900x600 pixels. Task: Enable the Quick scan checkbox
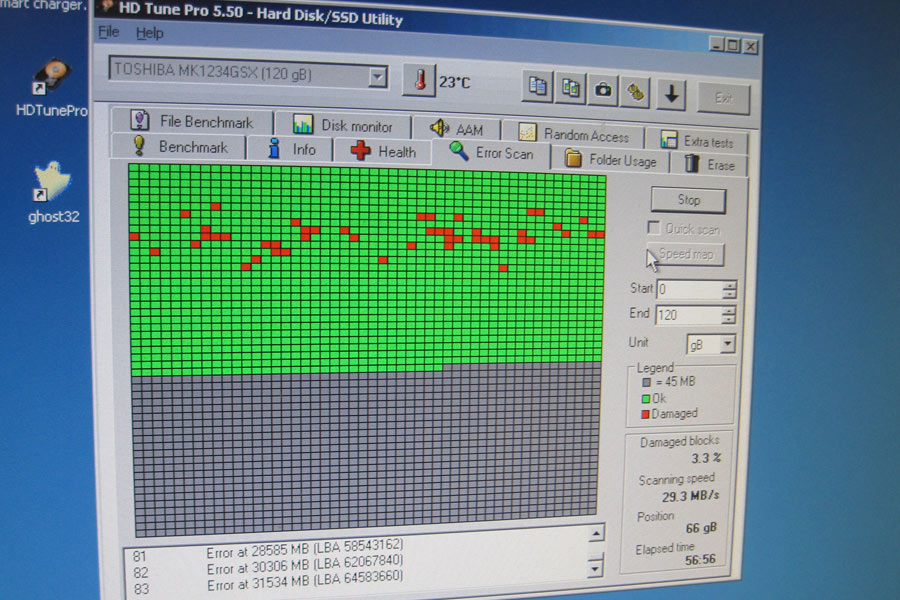(654, 228)
